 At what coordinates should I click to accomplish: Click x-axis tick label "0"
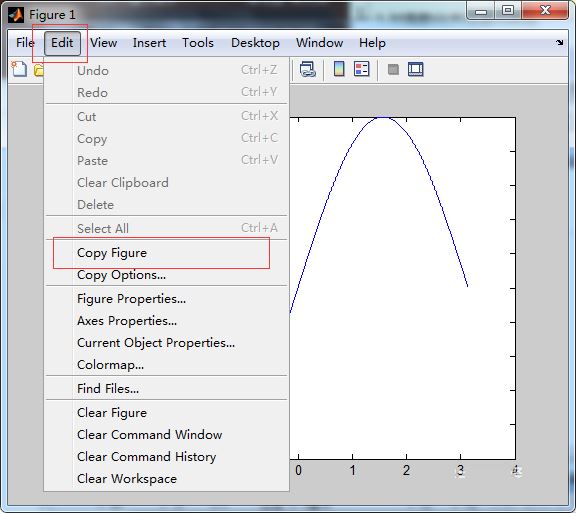click(x=298, y=470)
